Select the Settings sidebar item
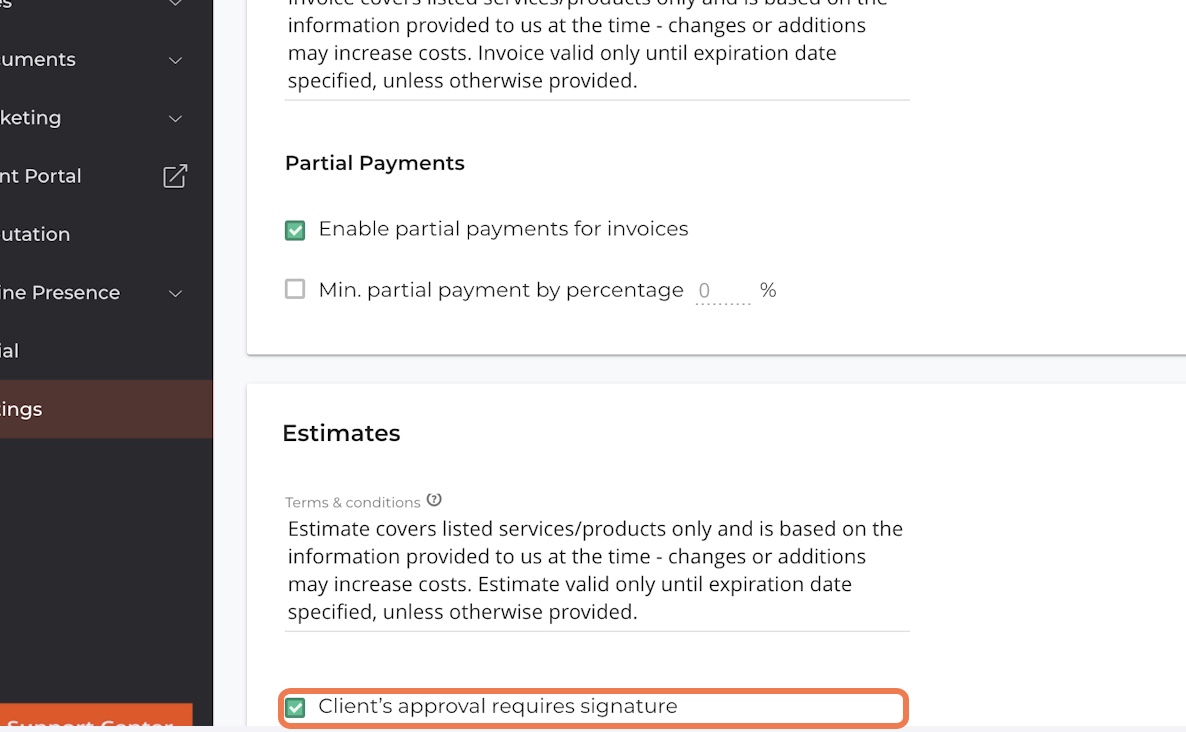The height and width of the screenshot is (732, 1186). click(106, 409)
